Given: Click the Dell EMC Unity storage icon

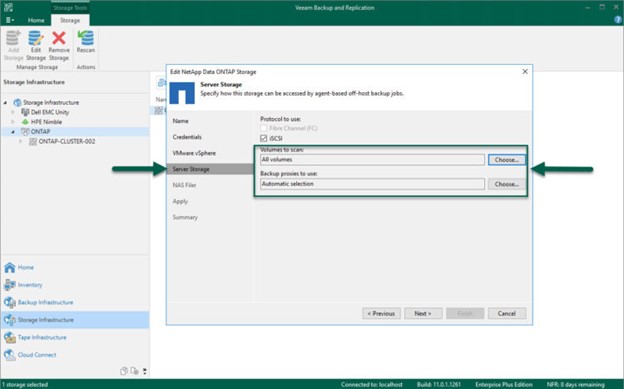Looking at the screenshot, I should click(x=25, y=112).
